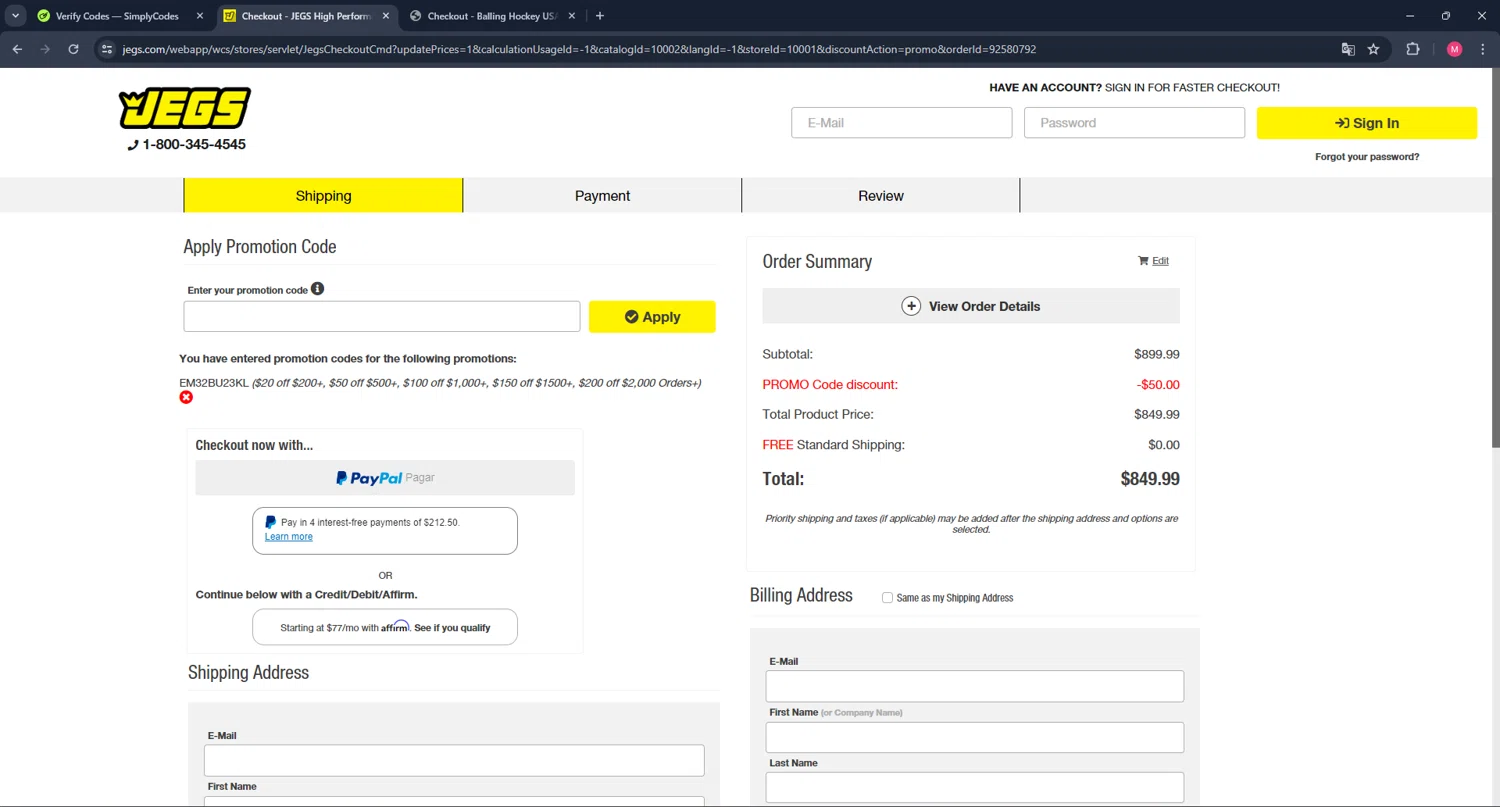This screenshot has width=1500, height=807.
Task: Click FREE Standard Shipping text
Action: coord(833,445)
